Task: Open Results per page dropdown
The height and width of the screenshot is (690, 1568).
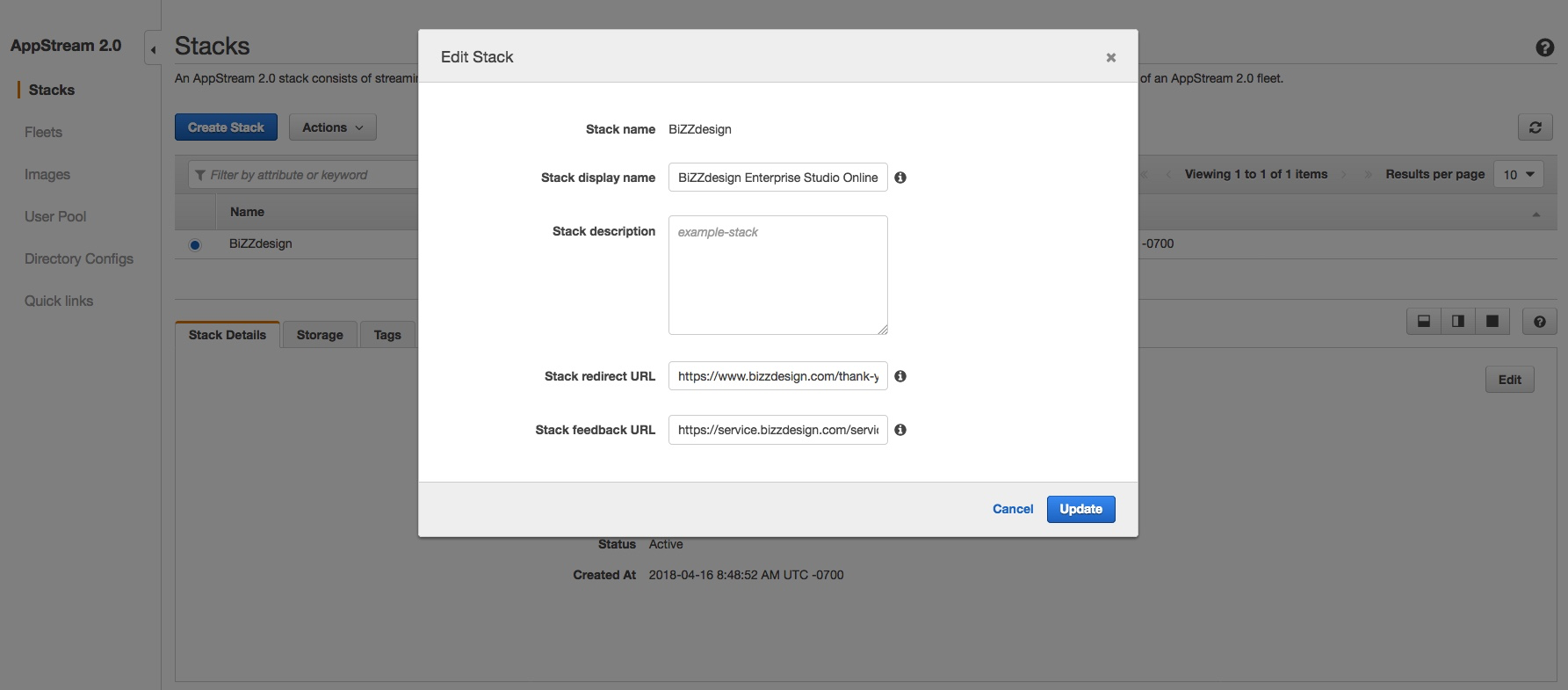Action: point(1519,174)
